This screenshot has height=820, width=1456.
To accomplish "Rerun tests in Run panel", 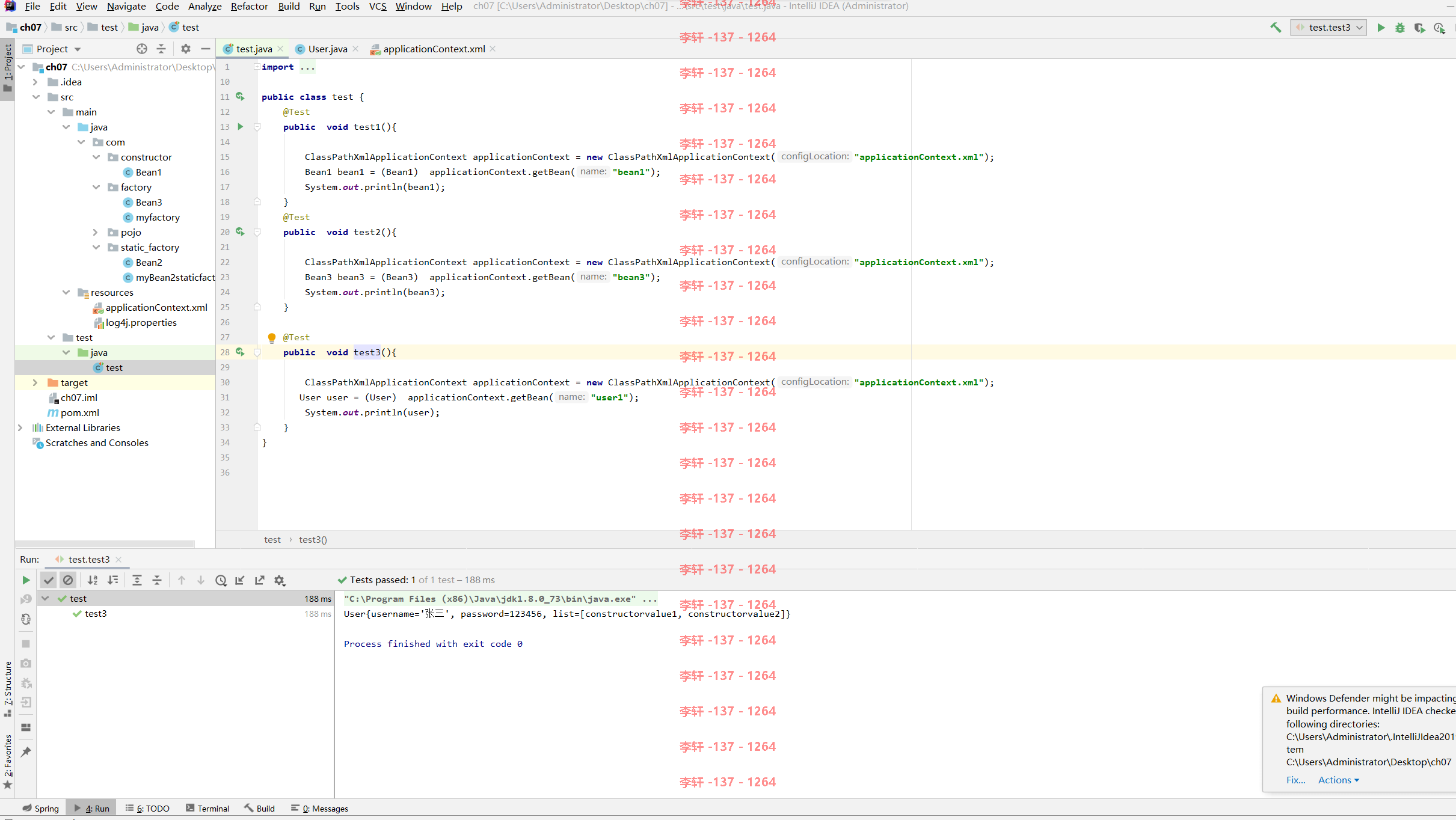I will tap(26, 580).
